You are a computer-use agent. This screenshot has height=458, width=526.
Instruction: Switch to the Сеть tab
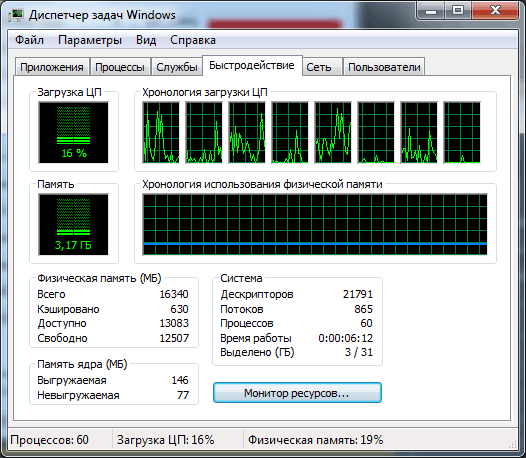(x=319, y=67)
